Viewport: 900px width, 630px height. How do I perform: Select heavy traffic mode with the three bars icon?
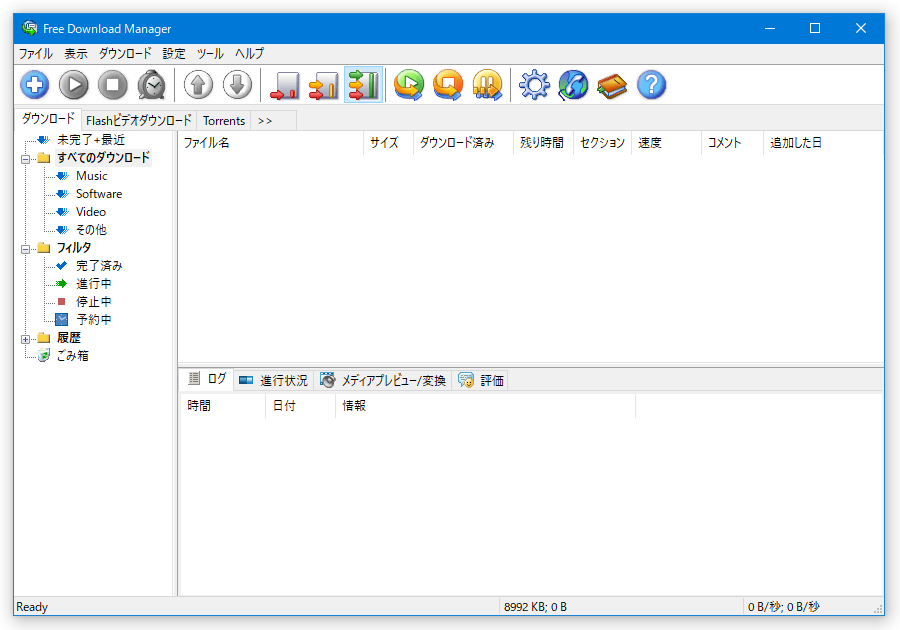(x=363, y=85)
